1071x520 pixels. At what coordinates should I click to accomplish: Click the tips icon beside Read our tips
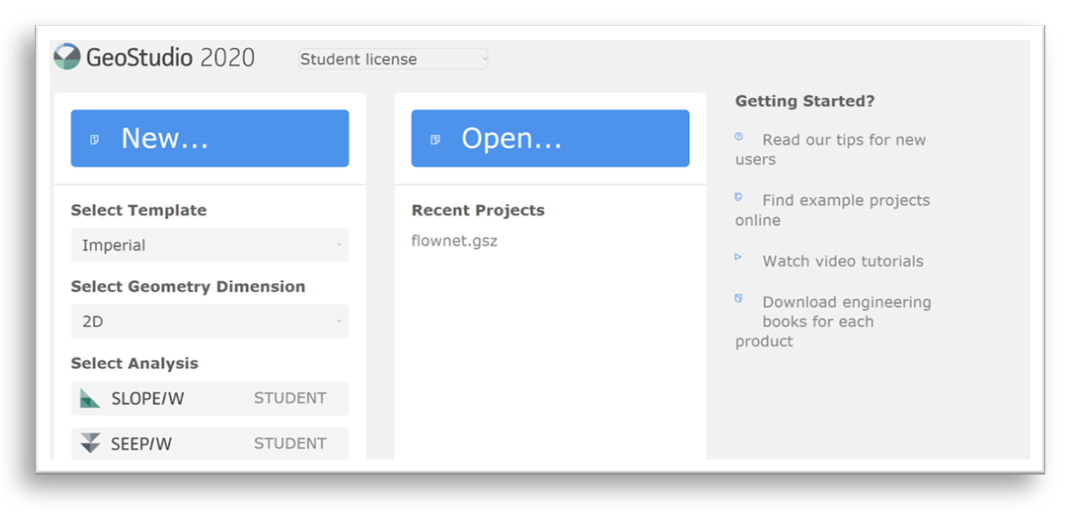click(x=739, y=137)
